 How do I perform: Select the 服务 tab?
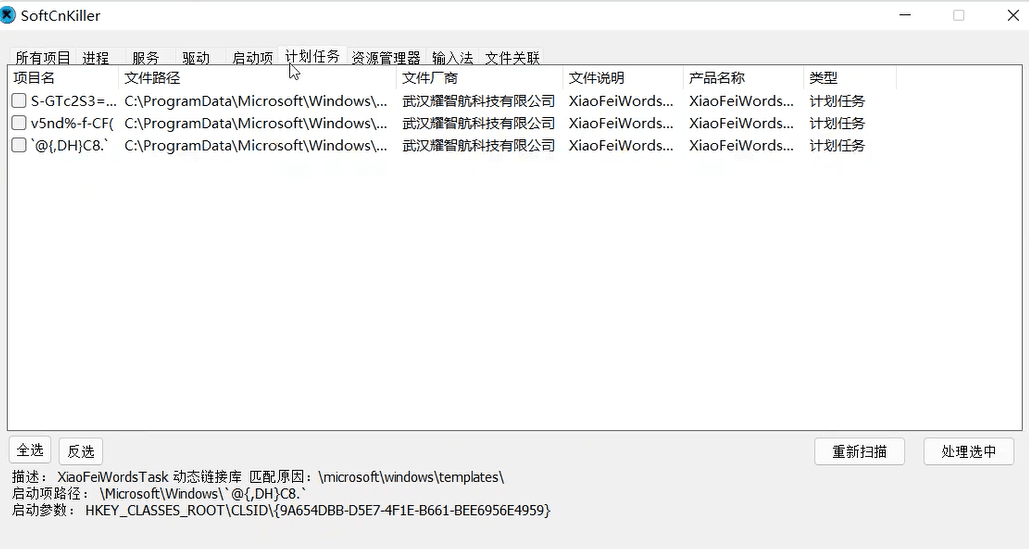[x=146, y=58]
